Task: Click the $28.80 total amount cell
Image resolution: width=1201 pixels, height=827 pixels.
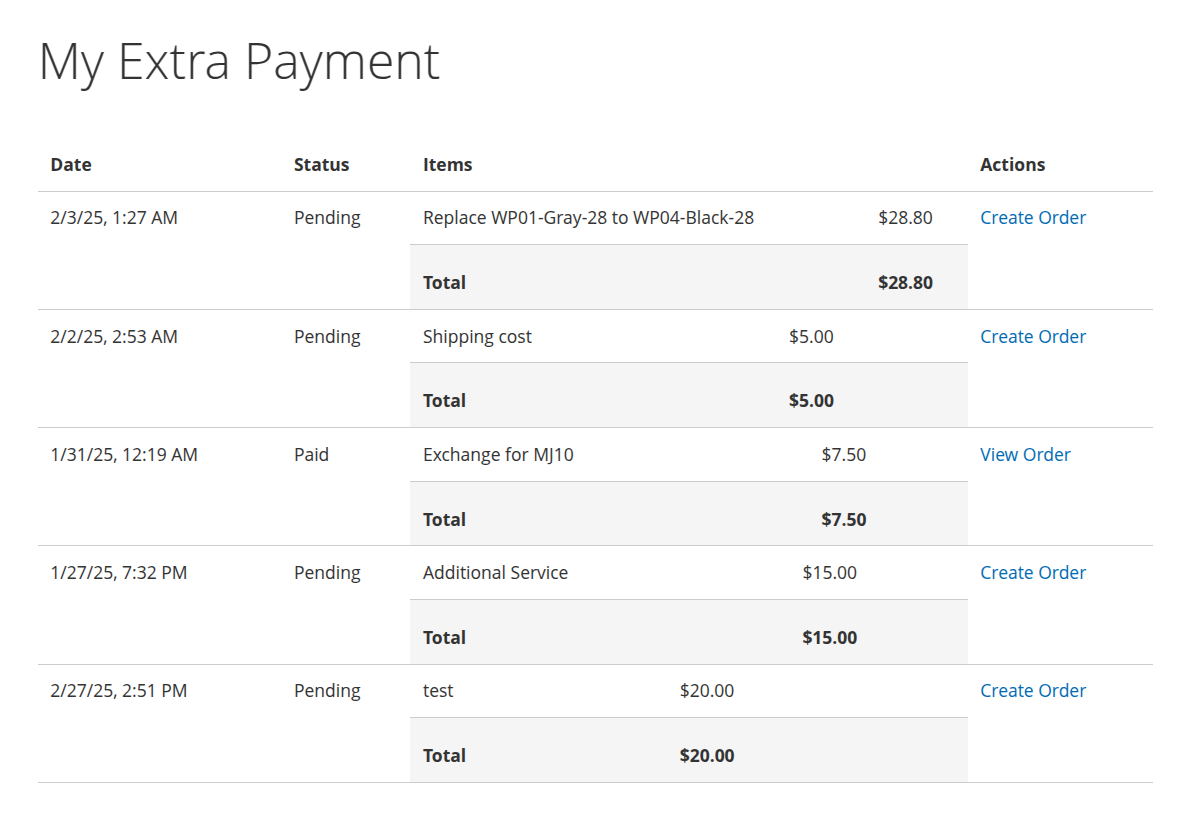Action: pyautogui.click(x=907, y=282)
